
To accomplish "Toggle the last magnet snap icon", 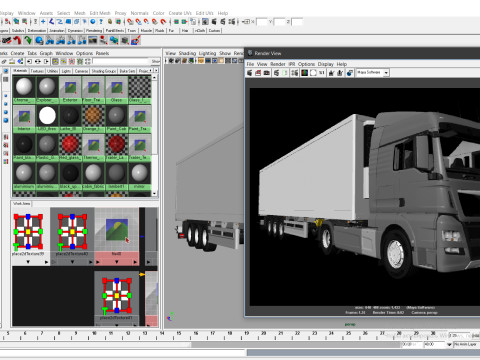I will click(163, 22).
